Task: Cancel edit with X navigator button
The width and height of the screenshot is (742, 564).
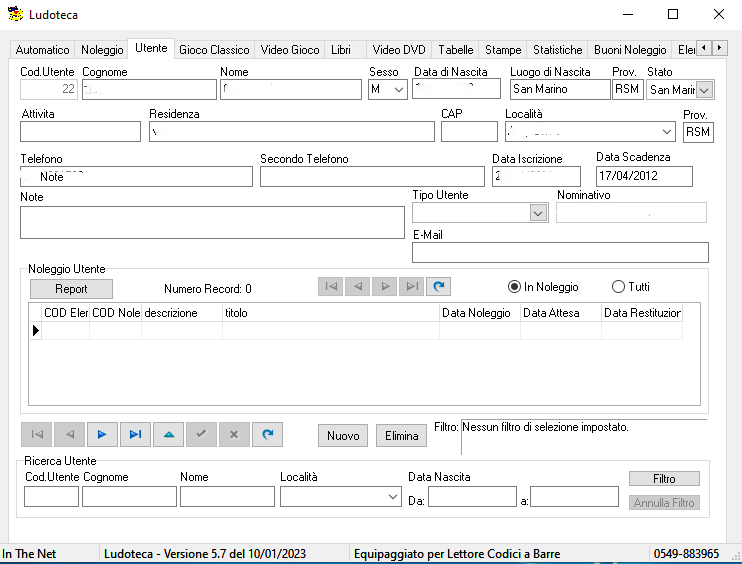Action: pyautogui.click(x=234, y=434)
